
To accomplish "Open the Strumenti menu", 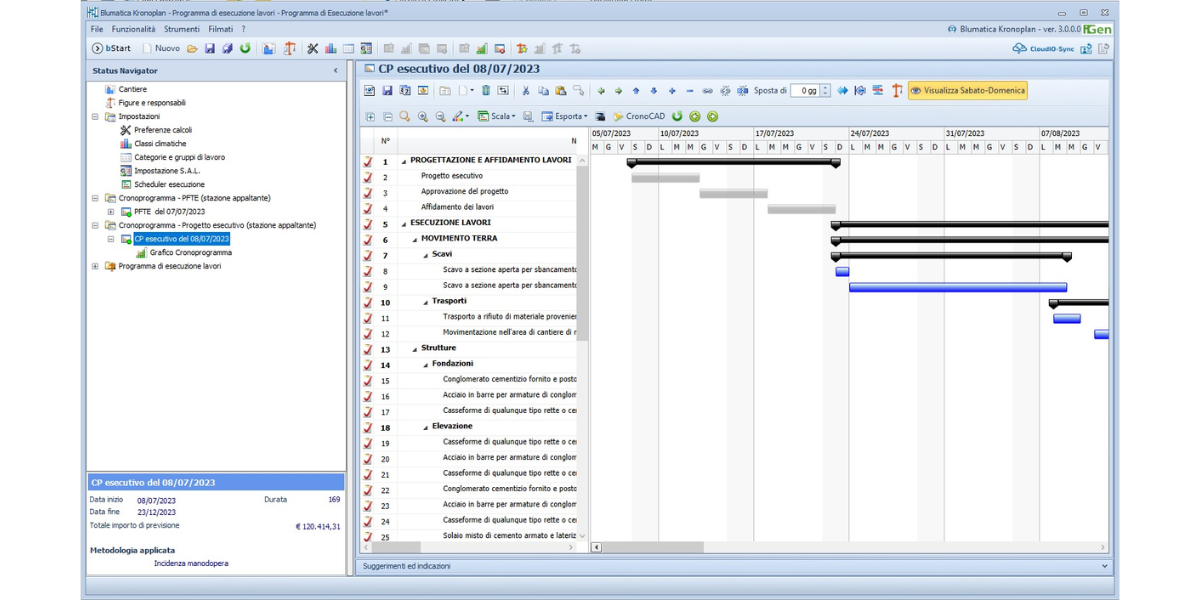I will point(182,29).
